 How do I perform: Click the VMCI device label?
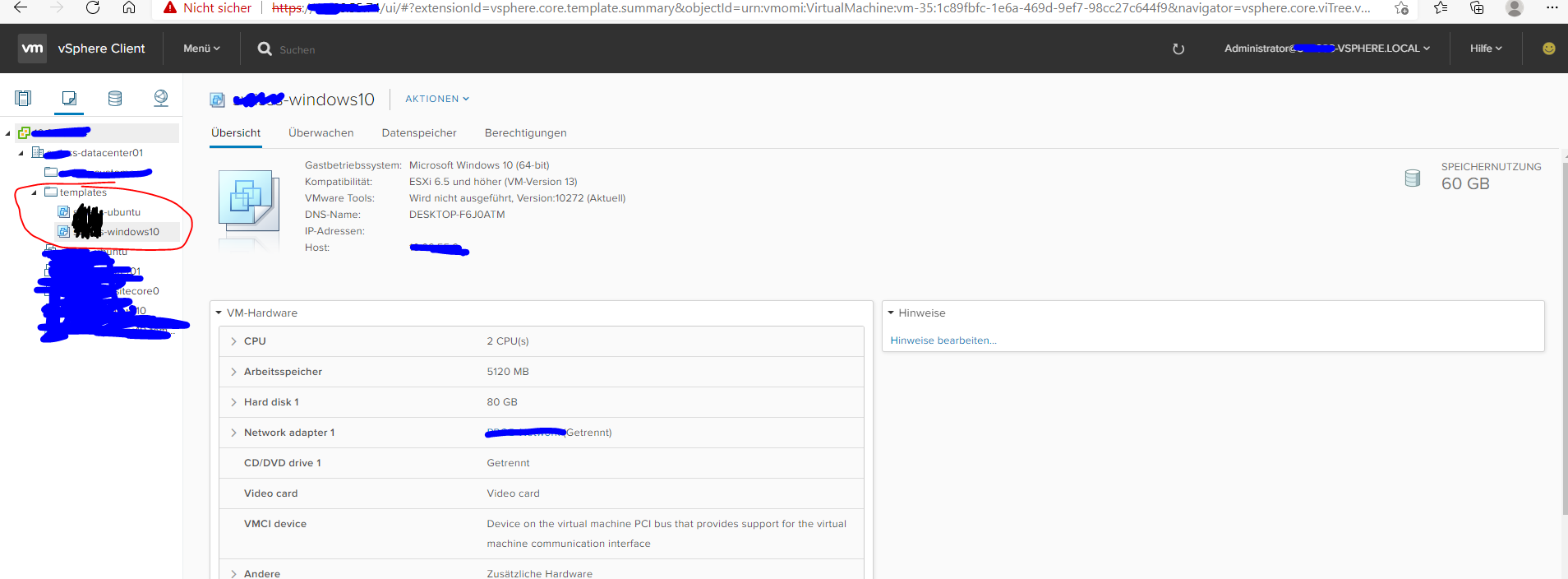tap(275, 524)
